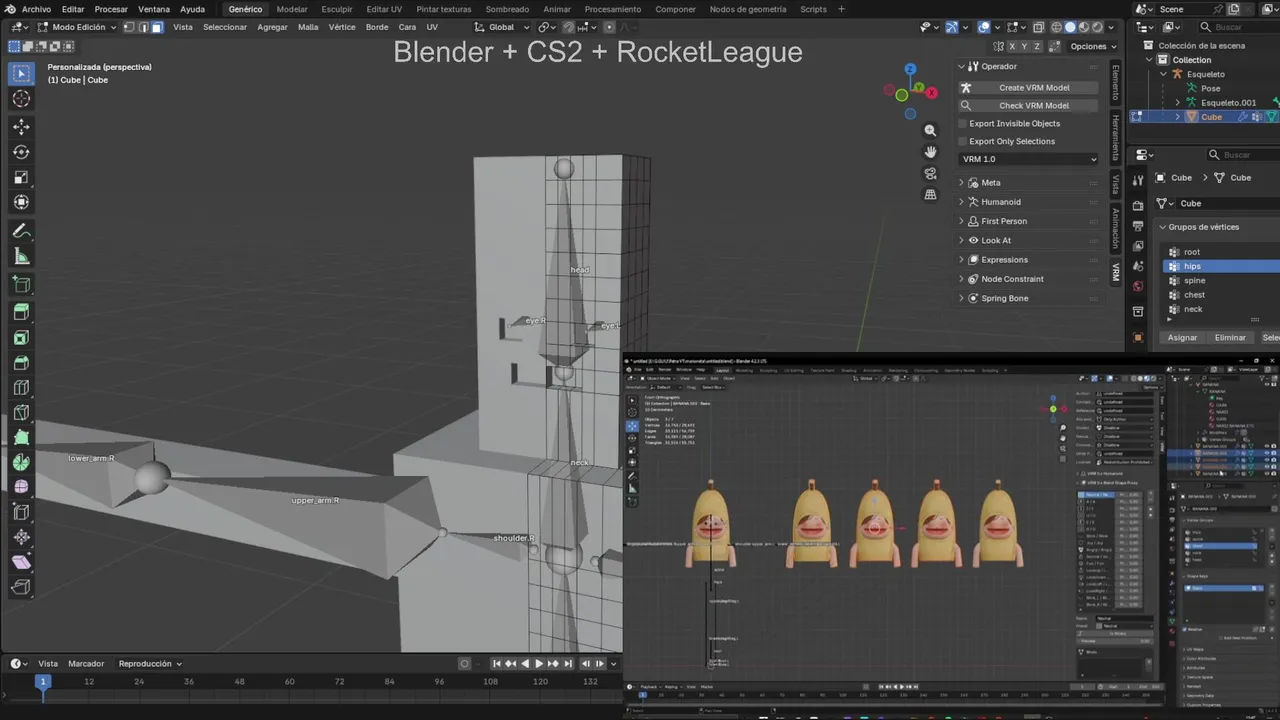Open the VRM 1.0 version dropdown
The height and width of the screenshot is (720, 1280).
click(1028, 159)
